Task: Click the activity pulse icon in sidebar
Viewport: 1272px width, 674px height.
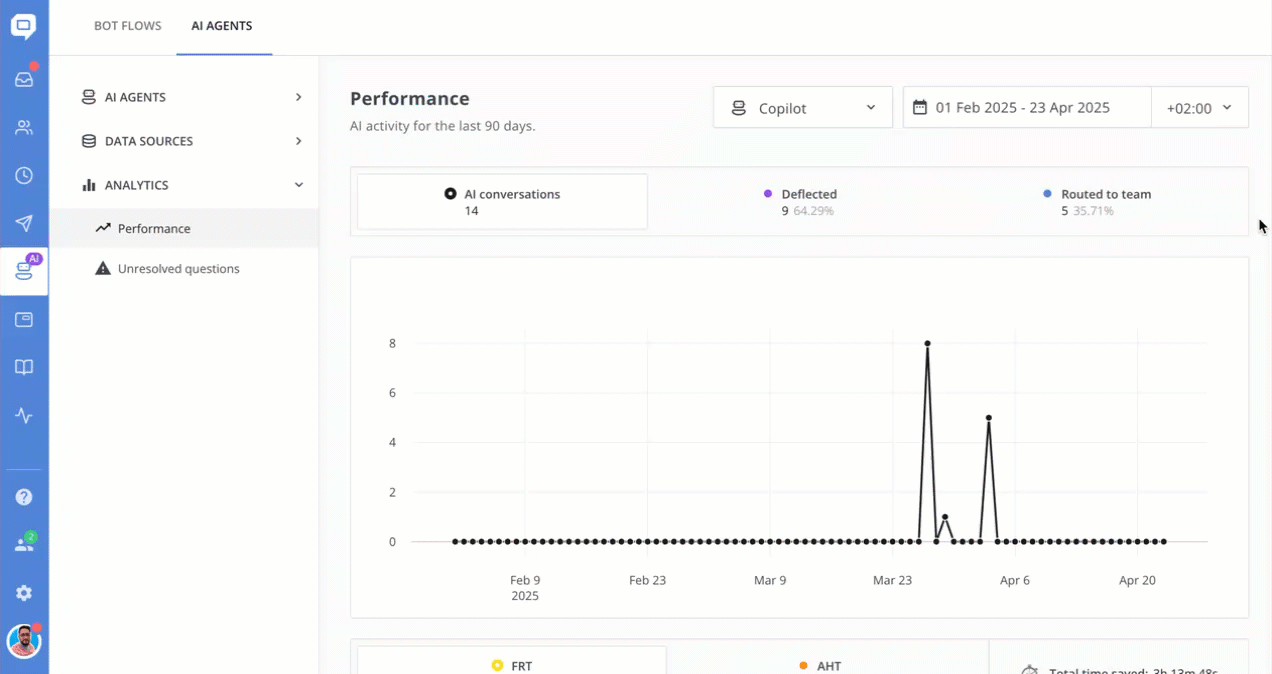Action: pyautogui.click(x=24, y=416)
